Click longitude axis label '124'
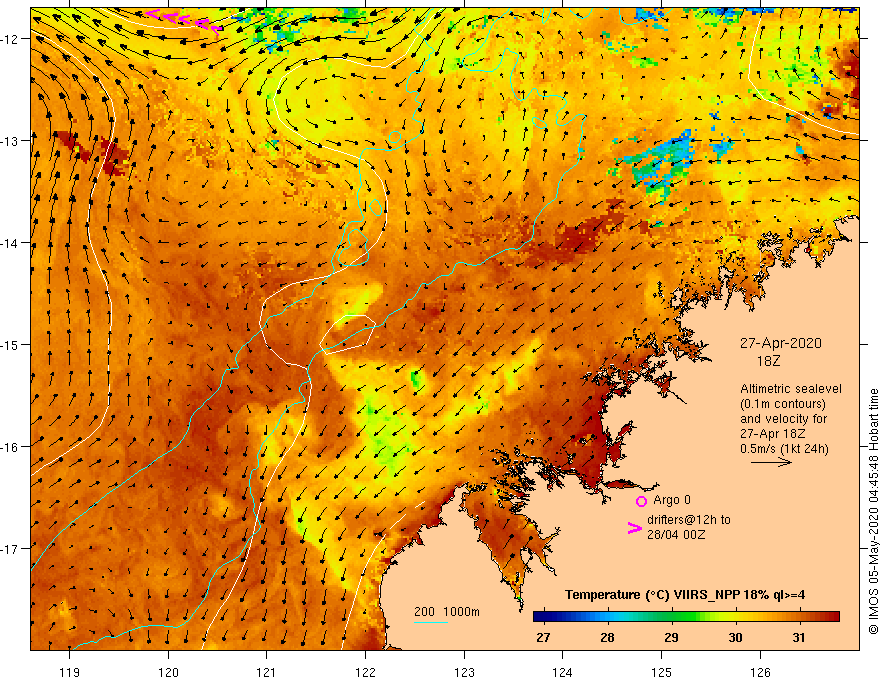The width and height of the screenshot is (880, 680). pos(563,672)
